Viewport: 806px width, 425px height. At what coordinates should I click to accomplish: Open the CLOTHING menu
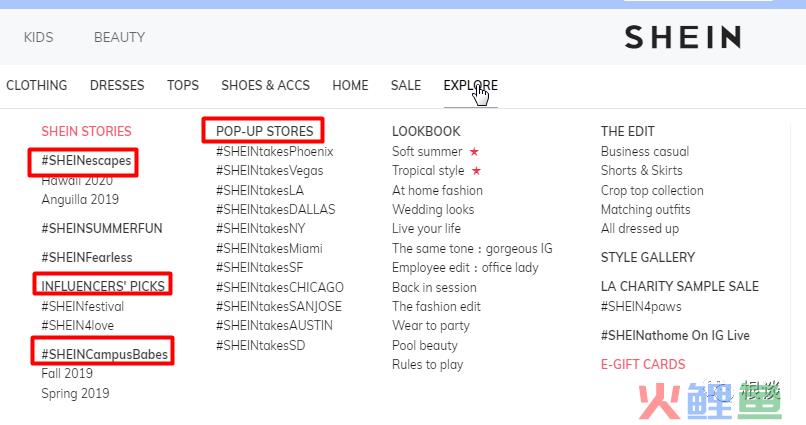tap(36, 85)
